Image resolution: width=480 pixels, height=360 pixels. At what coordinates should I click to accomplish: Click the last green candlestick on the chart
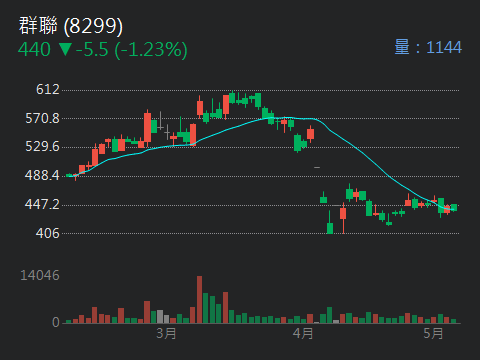(x=454, y=208)
